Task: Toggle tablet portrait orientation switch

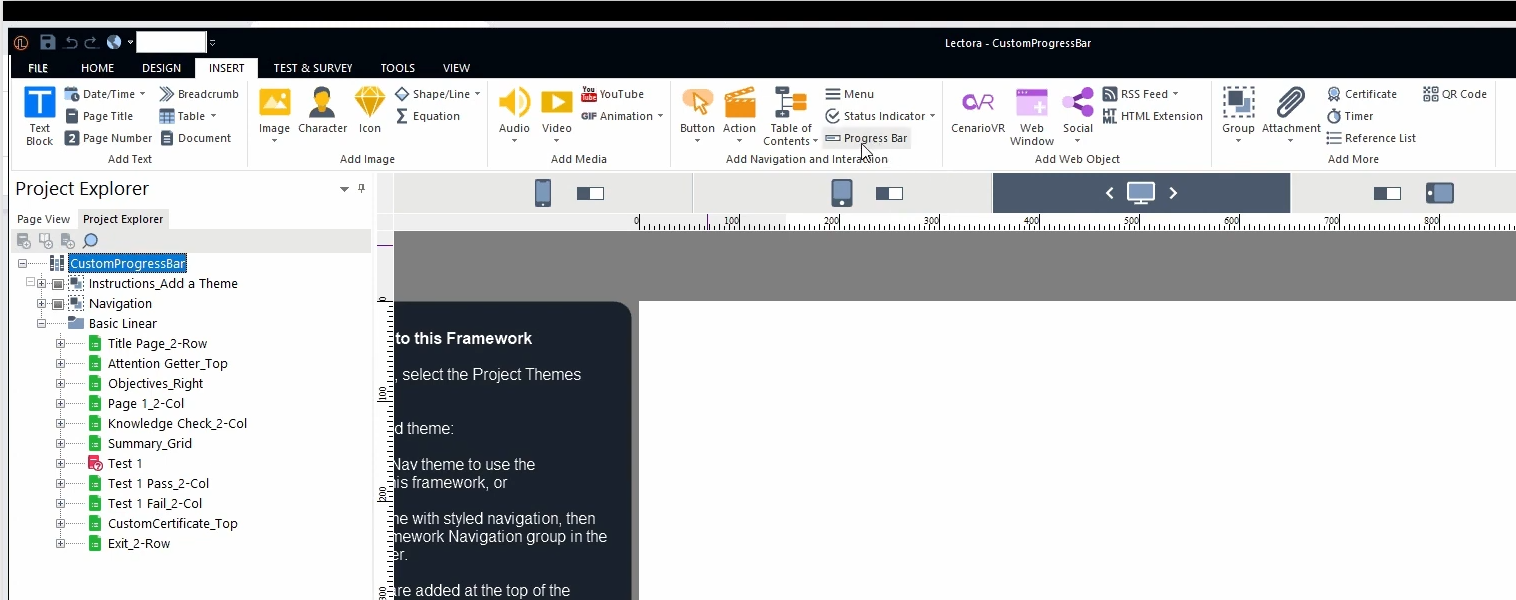Action: pos(889,193)
